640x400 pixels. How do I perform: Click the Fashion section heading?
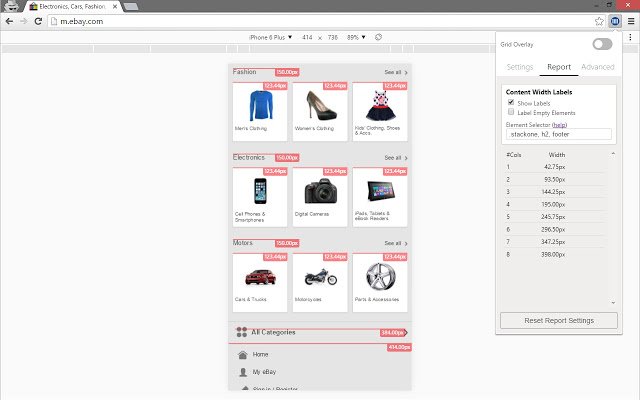tap(244, 72)
